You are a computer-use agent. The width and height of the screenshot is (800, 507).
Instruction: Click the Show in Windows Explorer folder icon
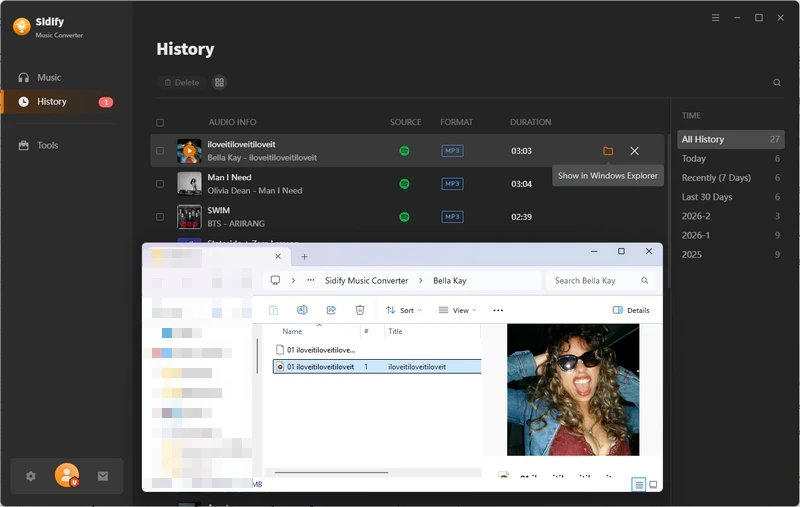tap(607, 151)
